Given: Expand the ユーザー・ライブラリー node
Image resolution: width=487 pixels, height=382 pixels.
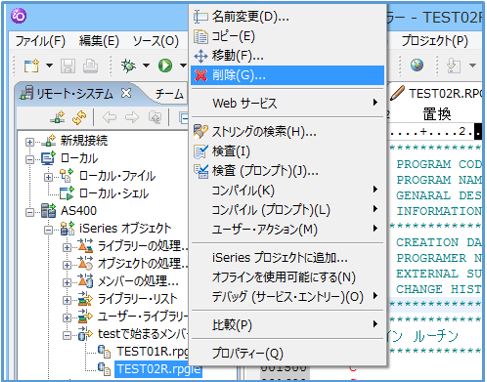Looking at the screenshot, I should pos(67,317).
